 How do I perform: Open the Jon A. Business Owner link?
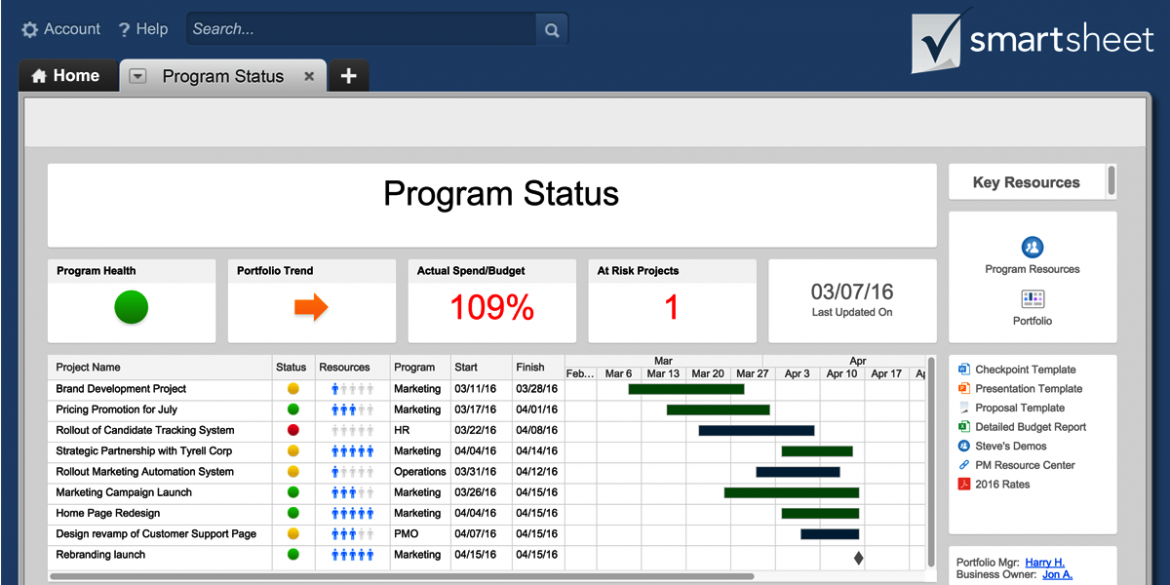click(x=1057, y=574)
